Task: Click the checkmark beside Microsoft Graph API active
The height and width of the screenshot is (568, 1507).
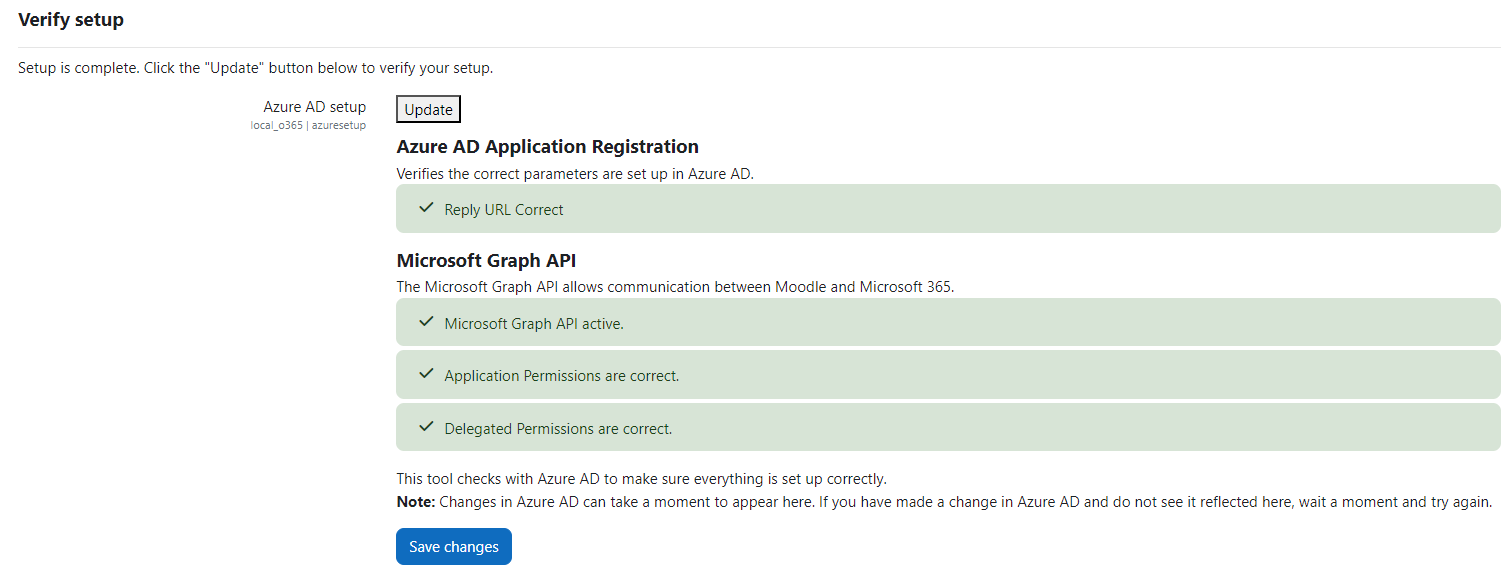Action: (x=427, y=322)
